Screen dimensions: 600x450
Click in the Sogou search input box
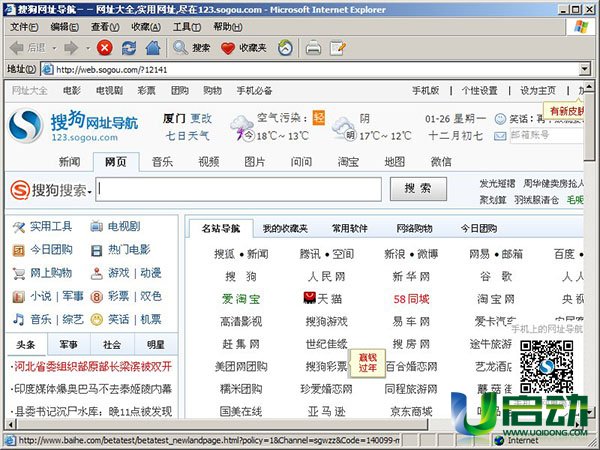238,189
